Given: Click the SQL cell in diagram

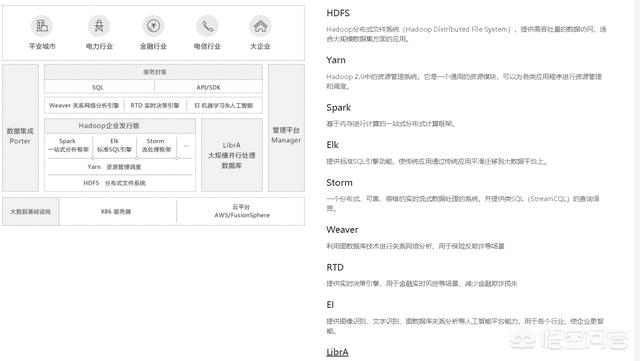Looking at the screenshot, I should click(x=98, y=87).
